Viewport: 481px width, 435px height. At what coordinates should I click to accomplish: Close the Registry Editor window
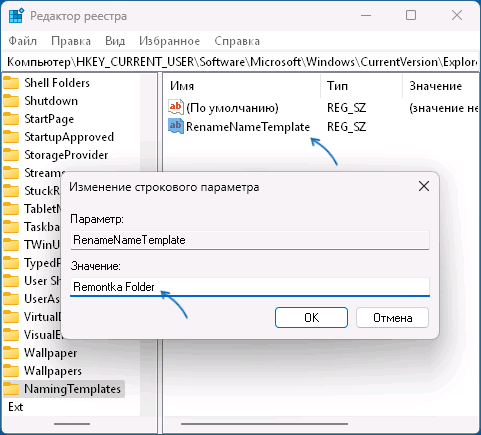tap(457, 15)
